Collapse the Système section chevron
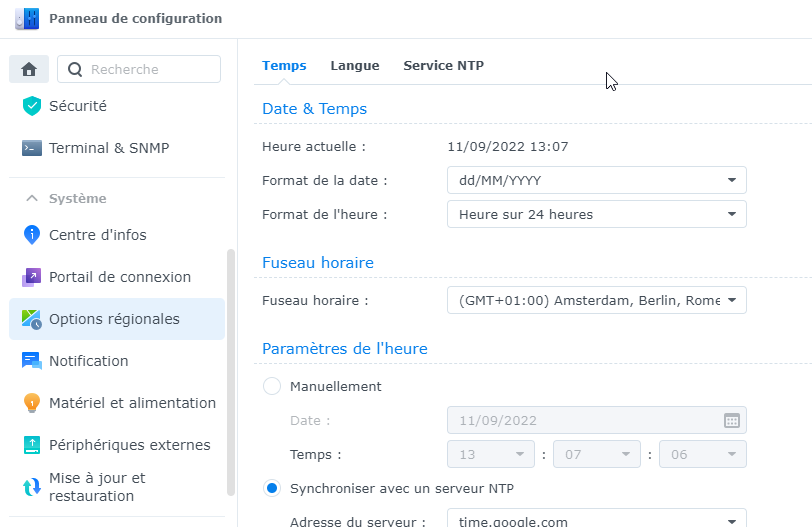The height and width of the screenshot is (527, 812). pos(32,198)
